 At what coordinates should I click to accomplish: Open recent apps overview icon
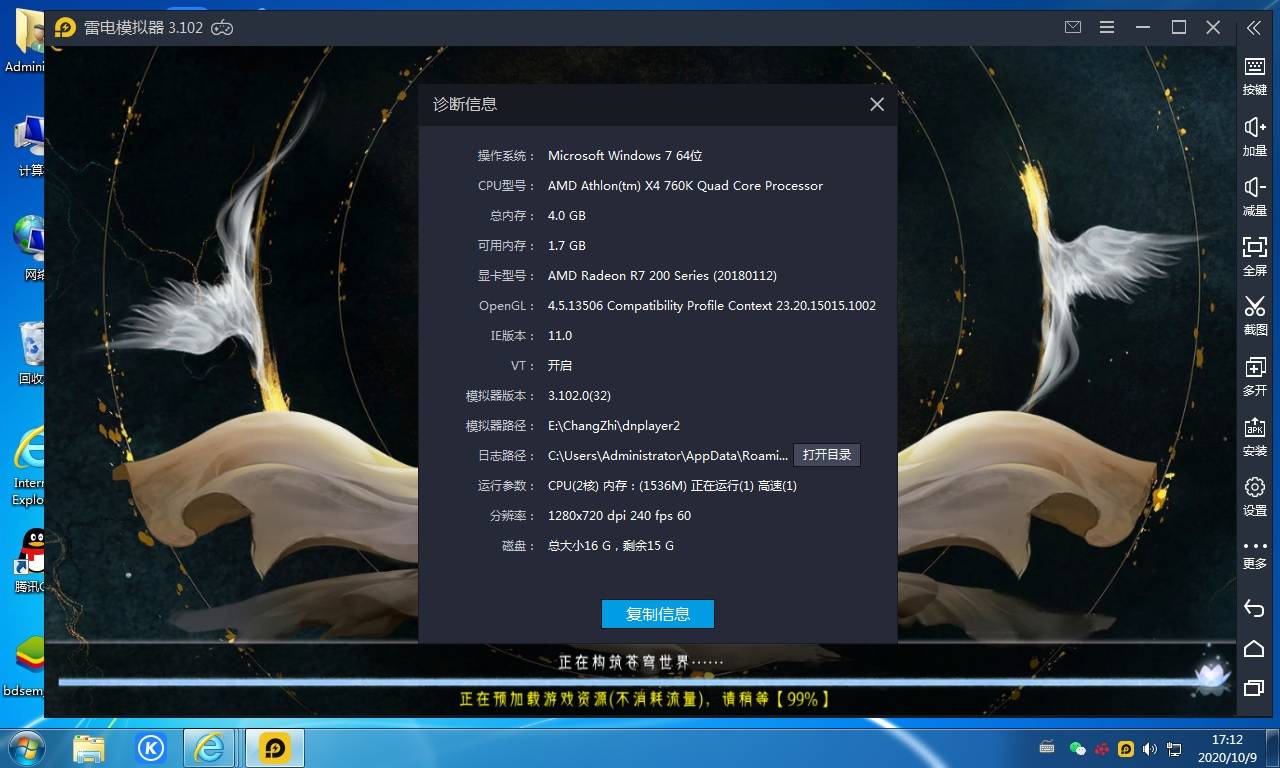coord(1254,688)
